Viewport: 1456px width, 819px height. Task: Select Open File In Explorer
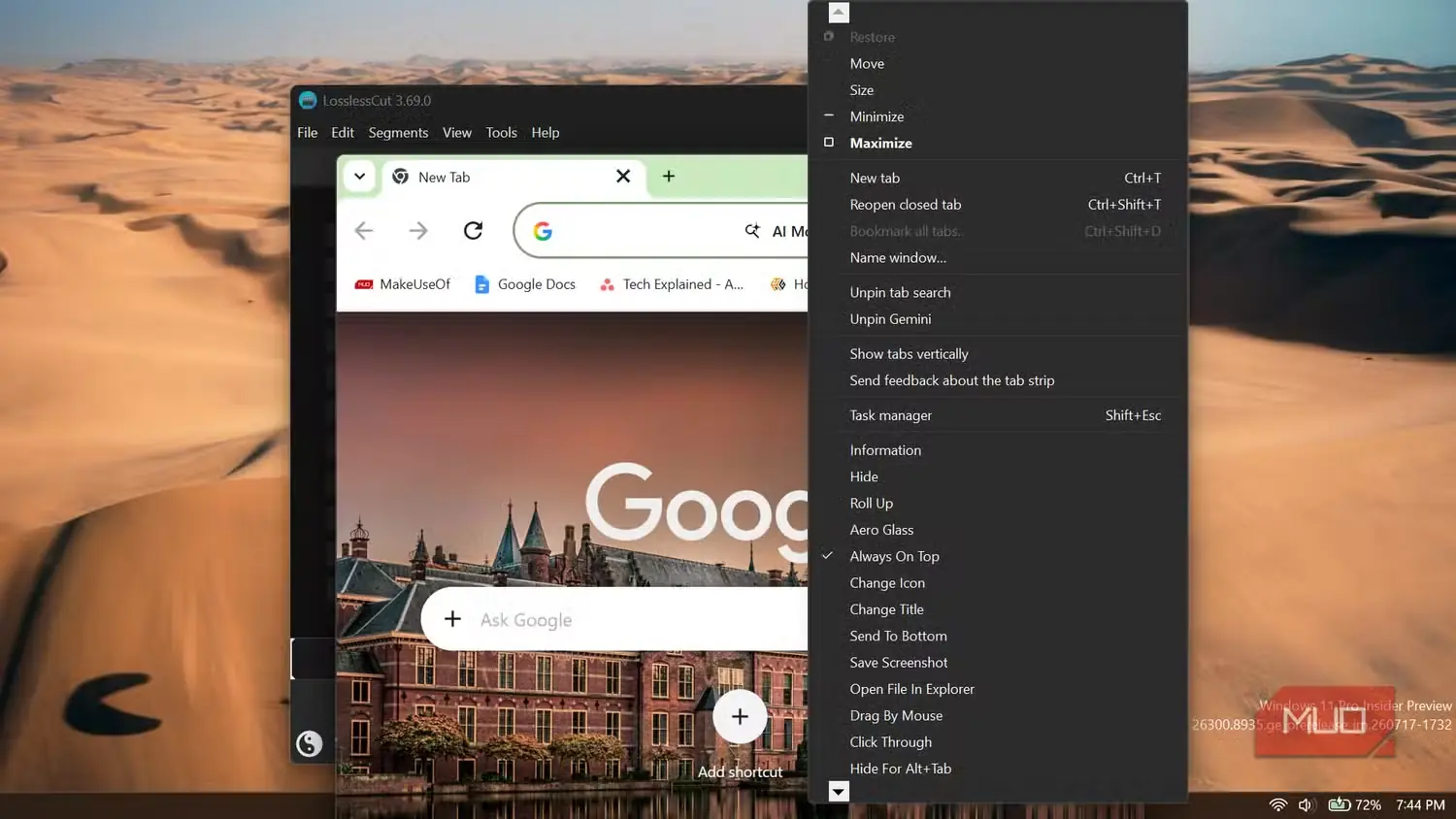[x=998, y=689]
